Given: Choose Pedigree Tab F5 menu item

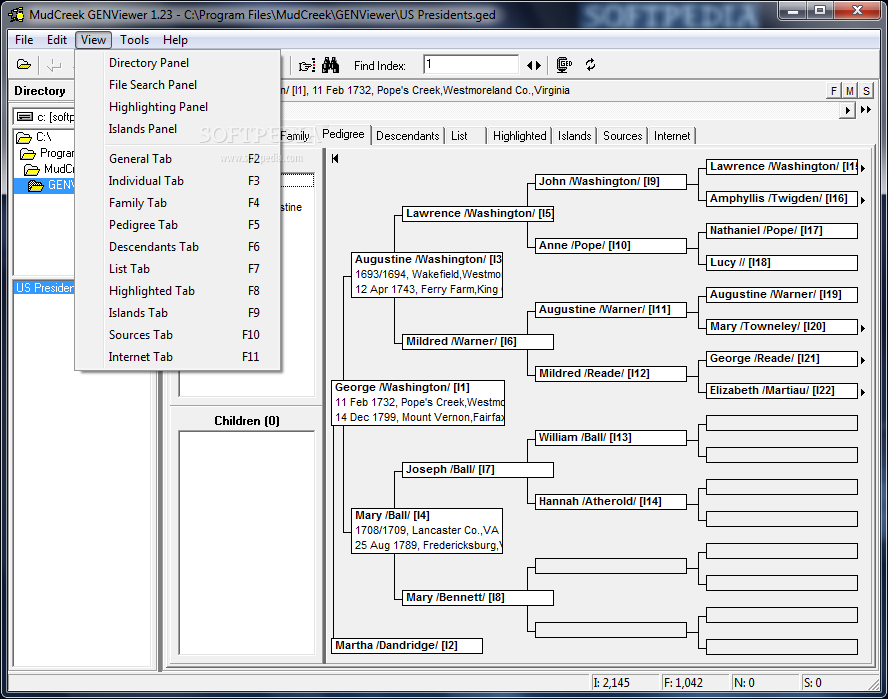Looking at the screenshot, I should tap(178, 225).
